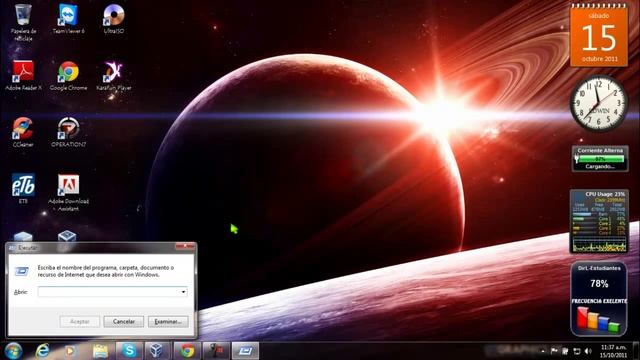Screen dimensions: 640x360
Task: Click the Examinar... button
Action: click(168, 322)
